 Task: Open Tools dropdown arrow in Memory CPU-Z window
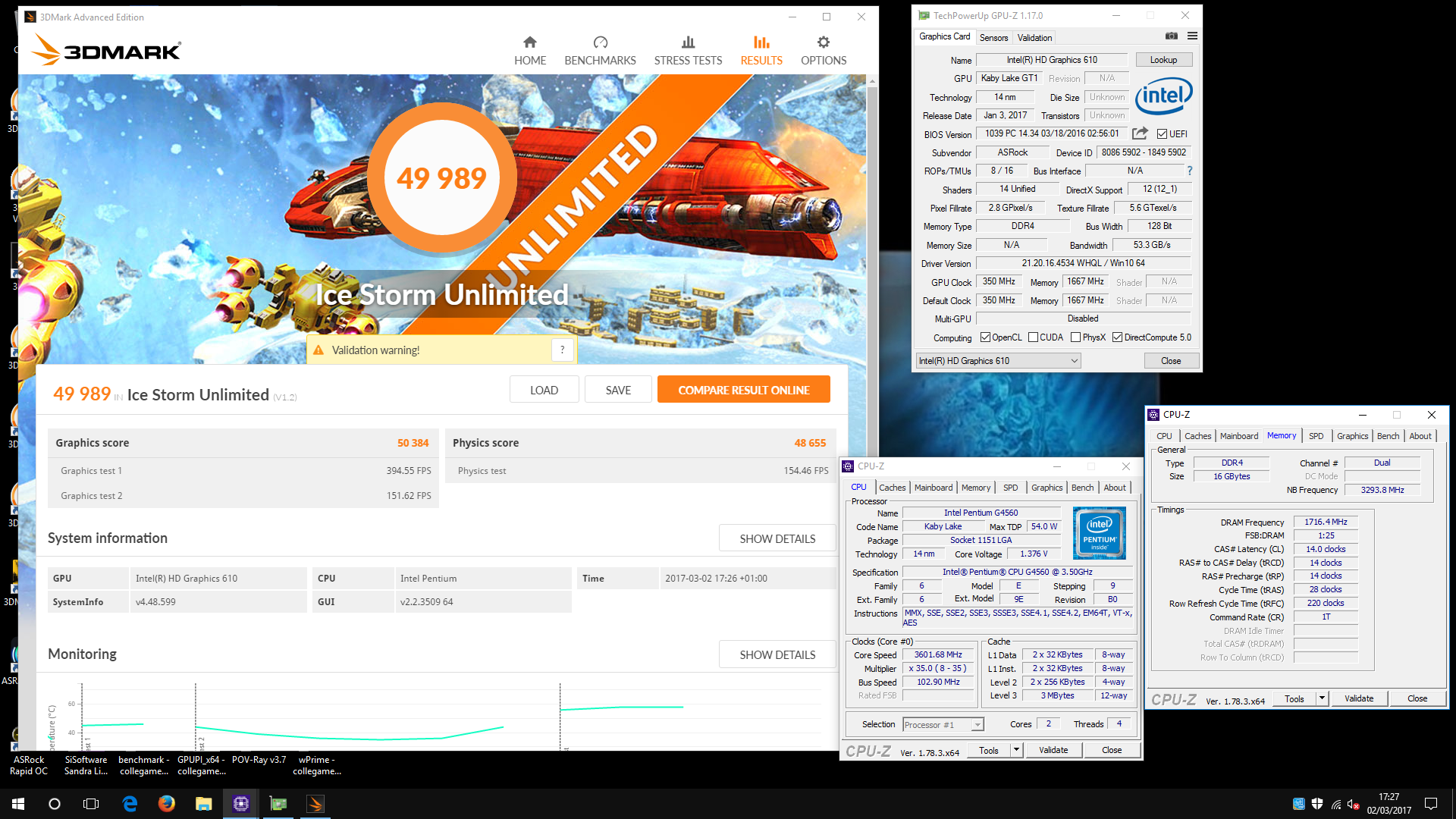tap(1323, 698)
